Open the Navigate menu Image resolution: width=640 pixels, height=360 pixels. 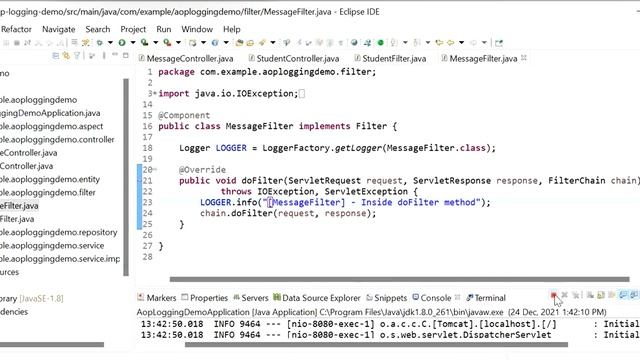(x=59, y=29)
